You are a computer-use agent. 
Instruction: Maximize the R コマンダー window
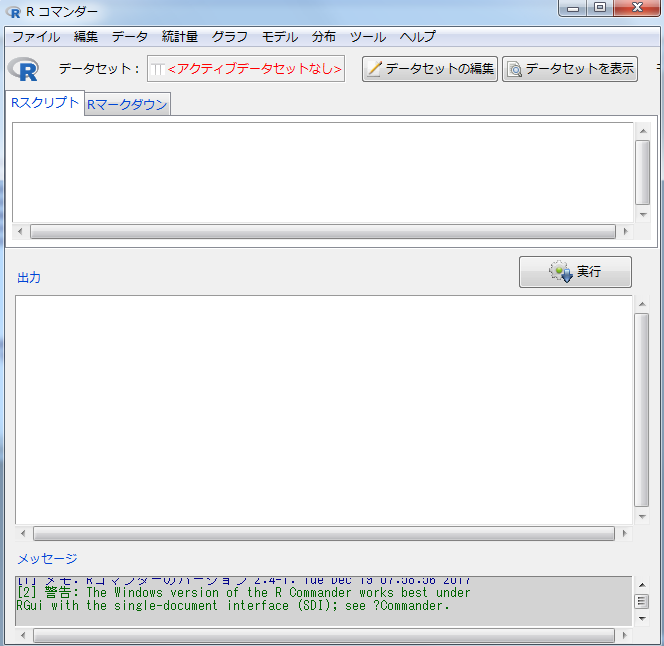click(600, 8)
